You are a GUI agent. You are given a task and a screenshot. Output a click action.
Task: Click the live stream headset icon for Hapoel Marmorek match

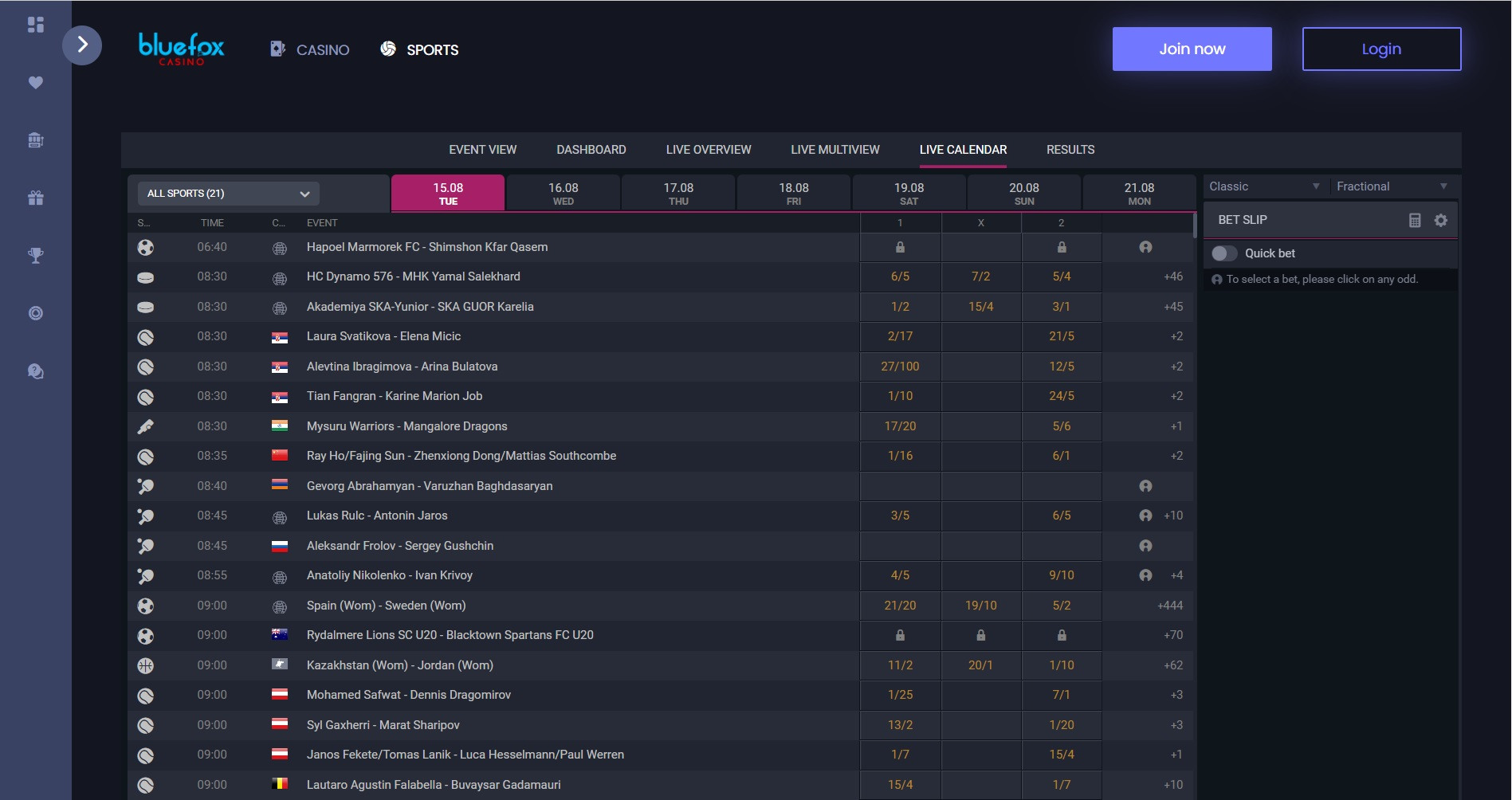click(1146, 247)
